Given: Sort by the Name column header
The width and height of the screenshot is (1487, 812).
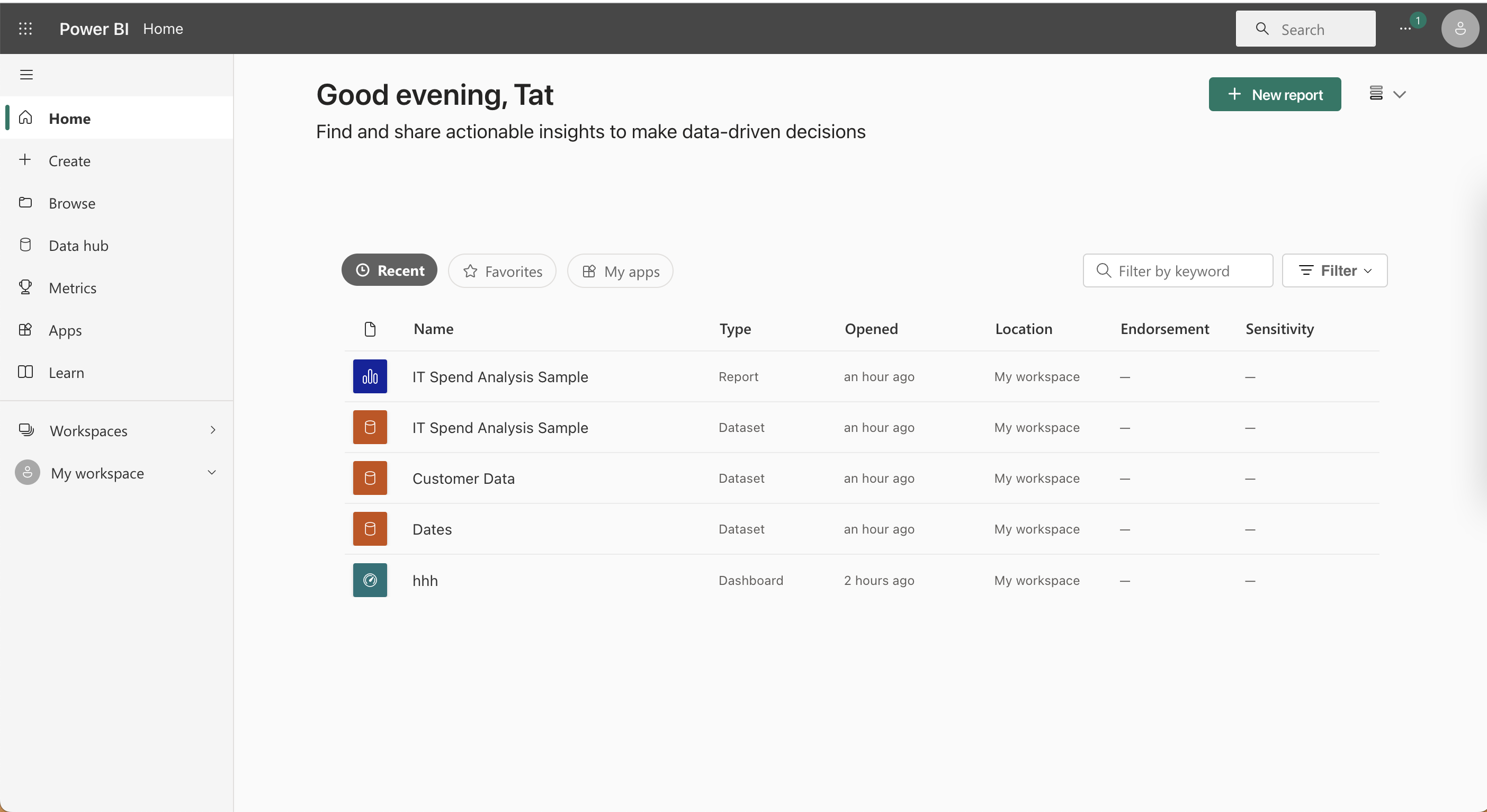Looking at the screenshot, I should pyautogui.click(x=433, y=328).
